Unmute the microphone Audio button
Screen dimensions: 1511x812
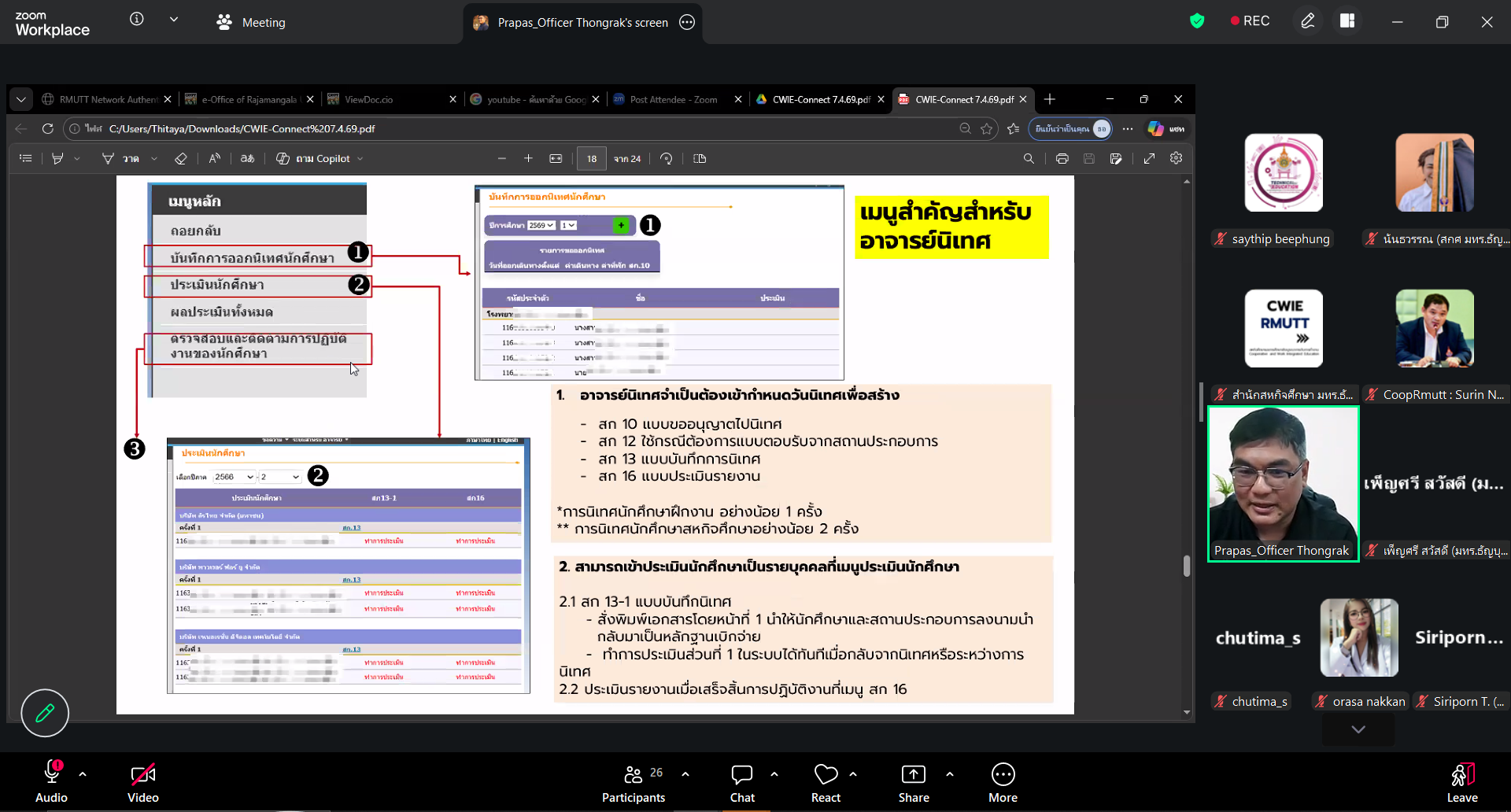click(x=52, y=784)
